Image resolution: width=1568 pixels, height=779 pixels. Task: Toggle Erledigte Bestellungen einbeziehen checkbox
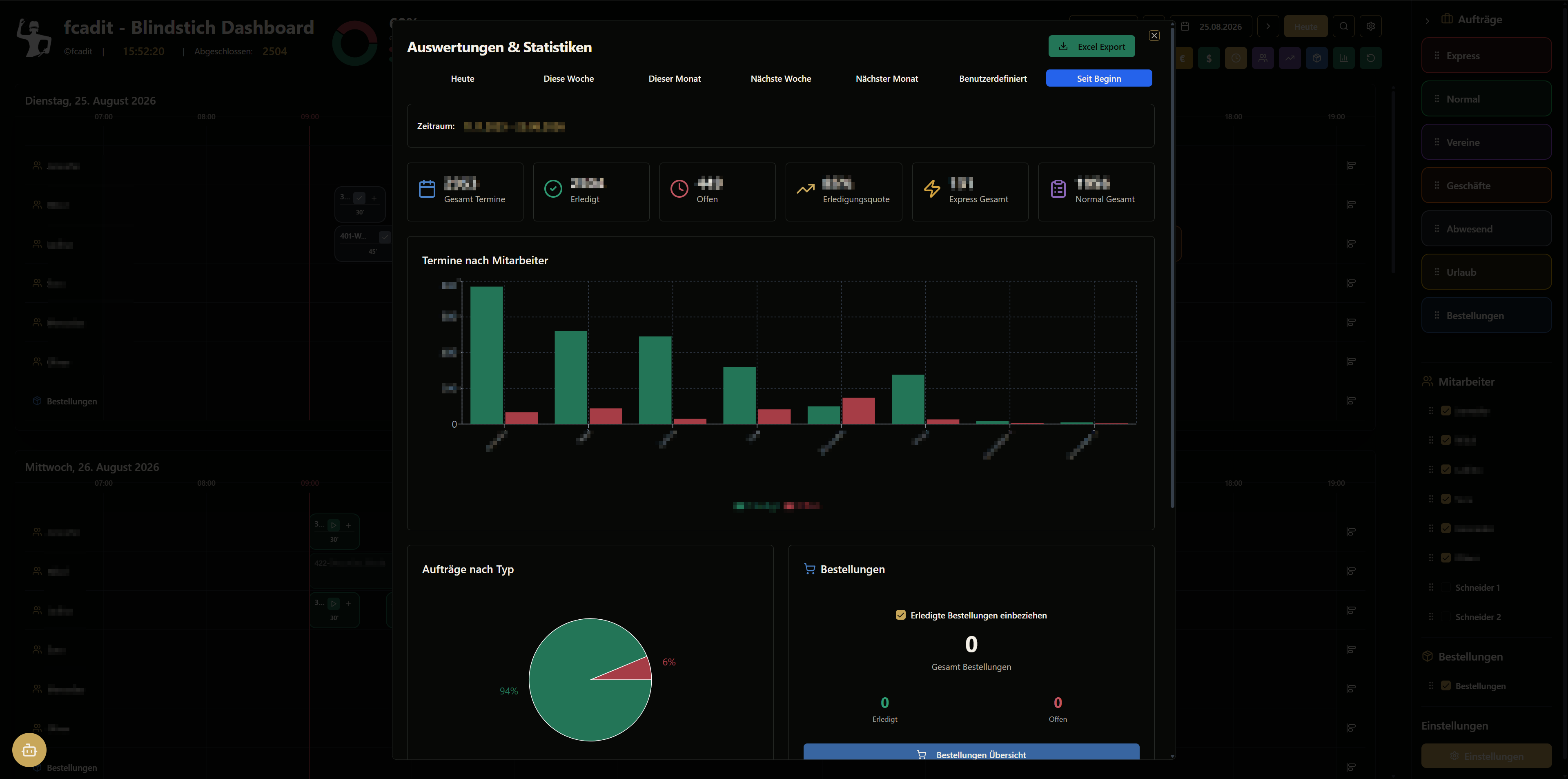tap(900, 615)
